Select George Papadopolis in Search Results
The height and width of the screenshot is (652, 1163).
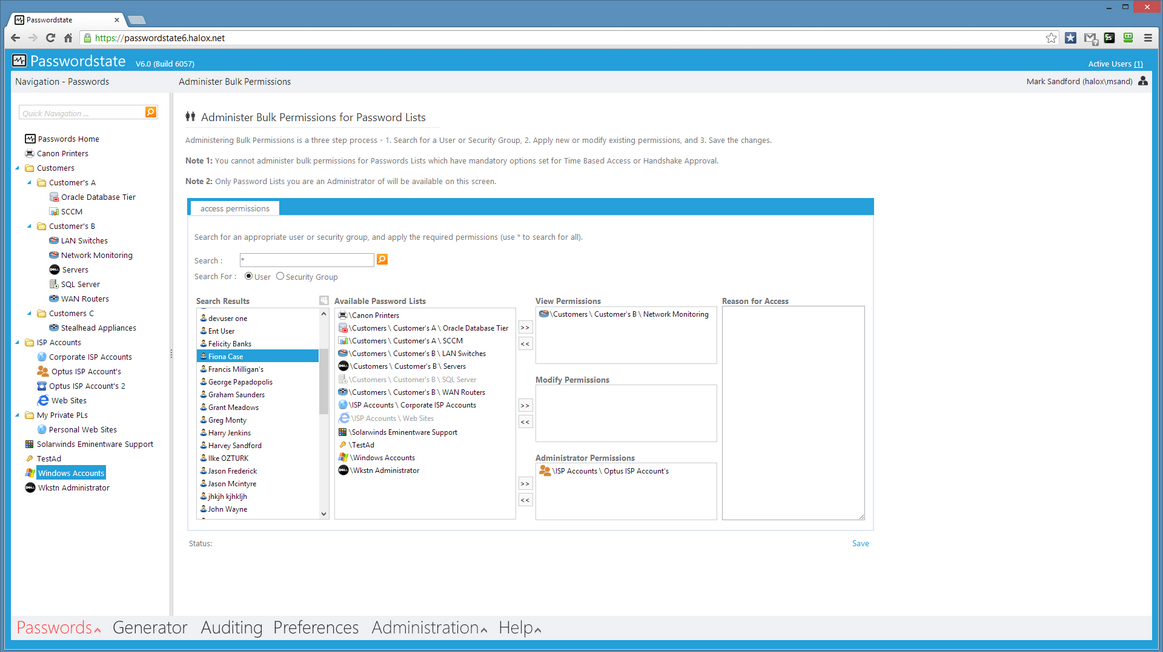click(257, 382)
